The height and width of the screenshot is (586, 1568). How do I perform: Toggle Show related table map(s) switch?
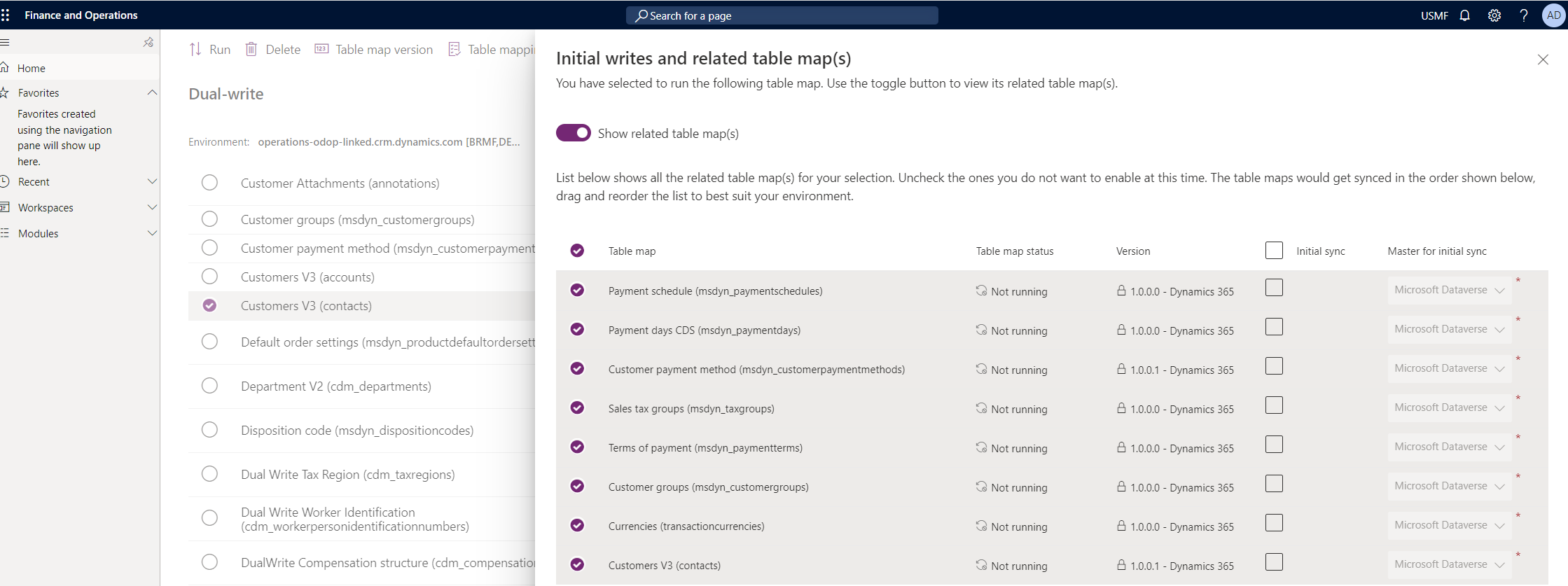[574, 133]
